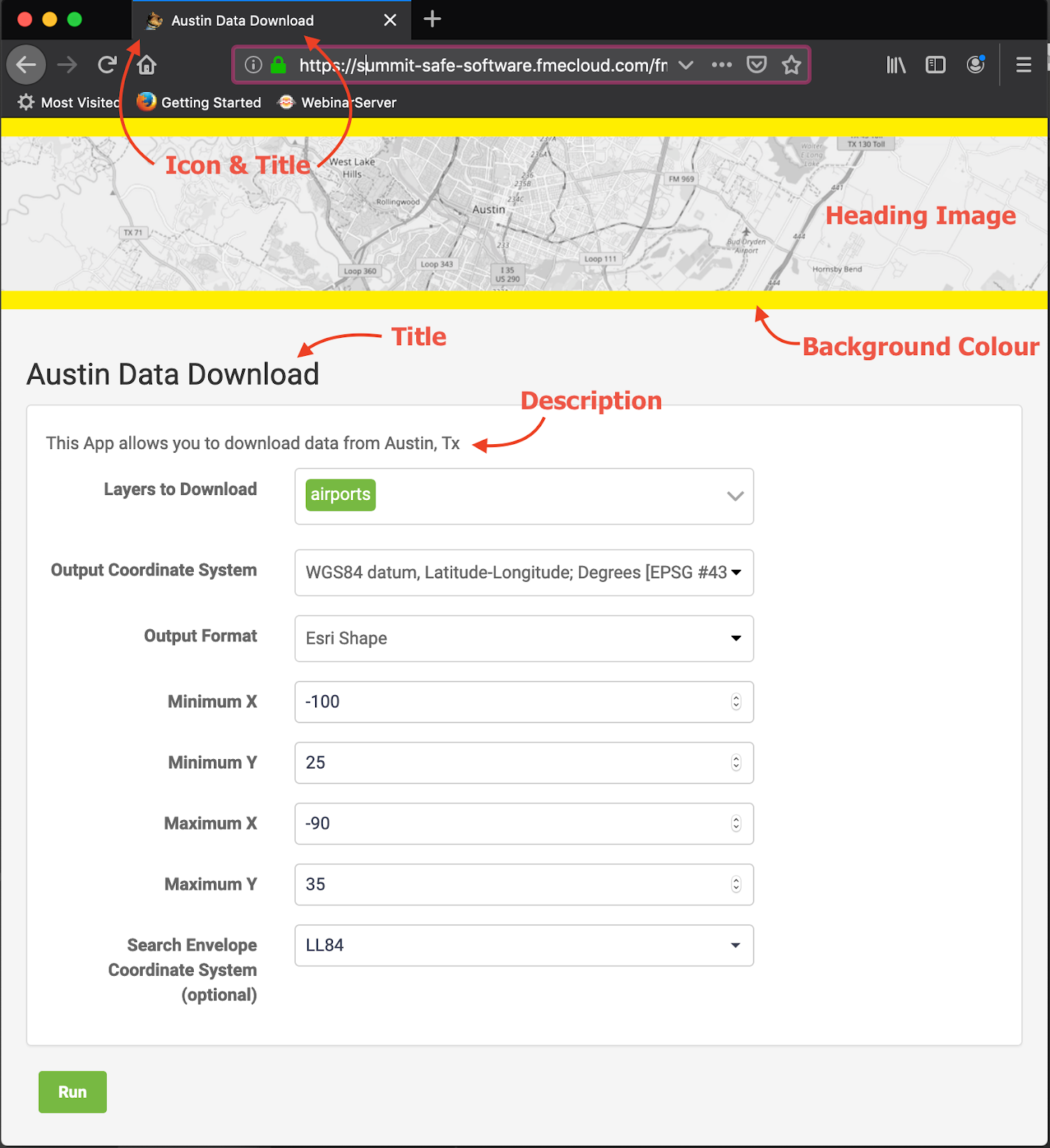
Task: Open the page actions three-dots menu
Action: (721, 65)
